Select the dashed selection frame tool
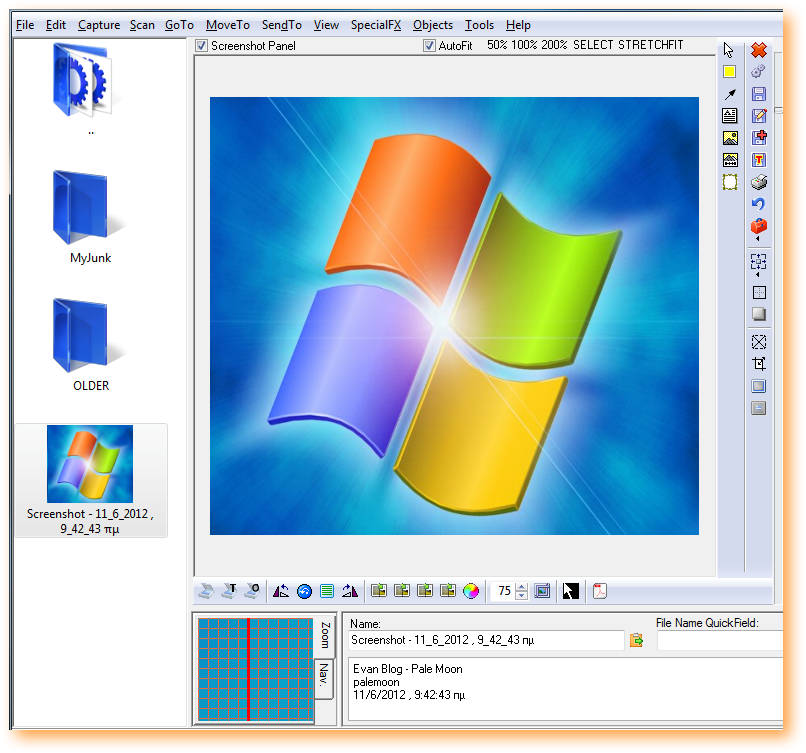Image resolution: width=806 pixels, height=753 pixels. 730,182
